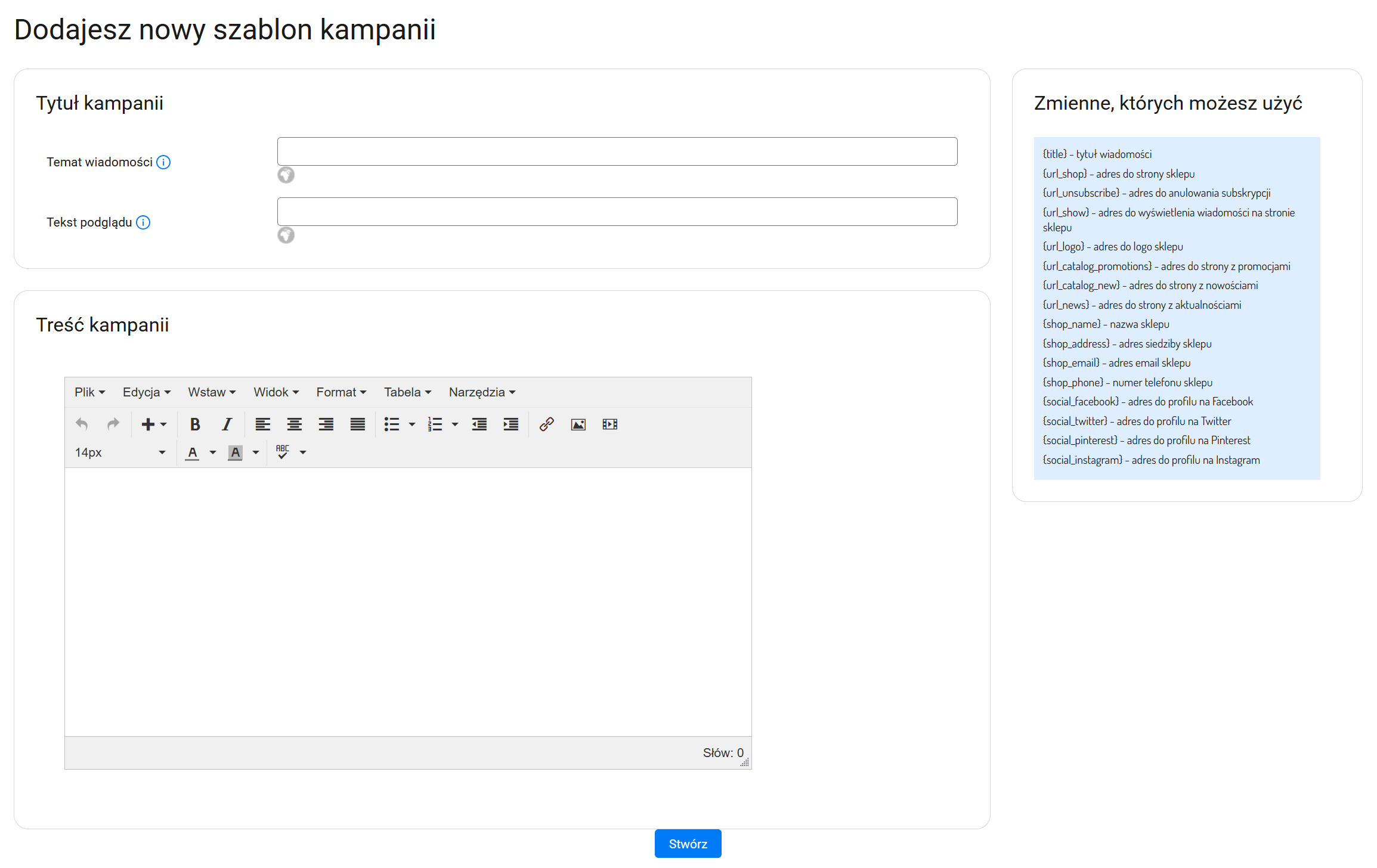Expand the bullet list style dropdown arrow
1377x868 pixels.
coord(411,424)
